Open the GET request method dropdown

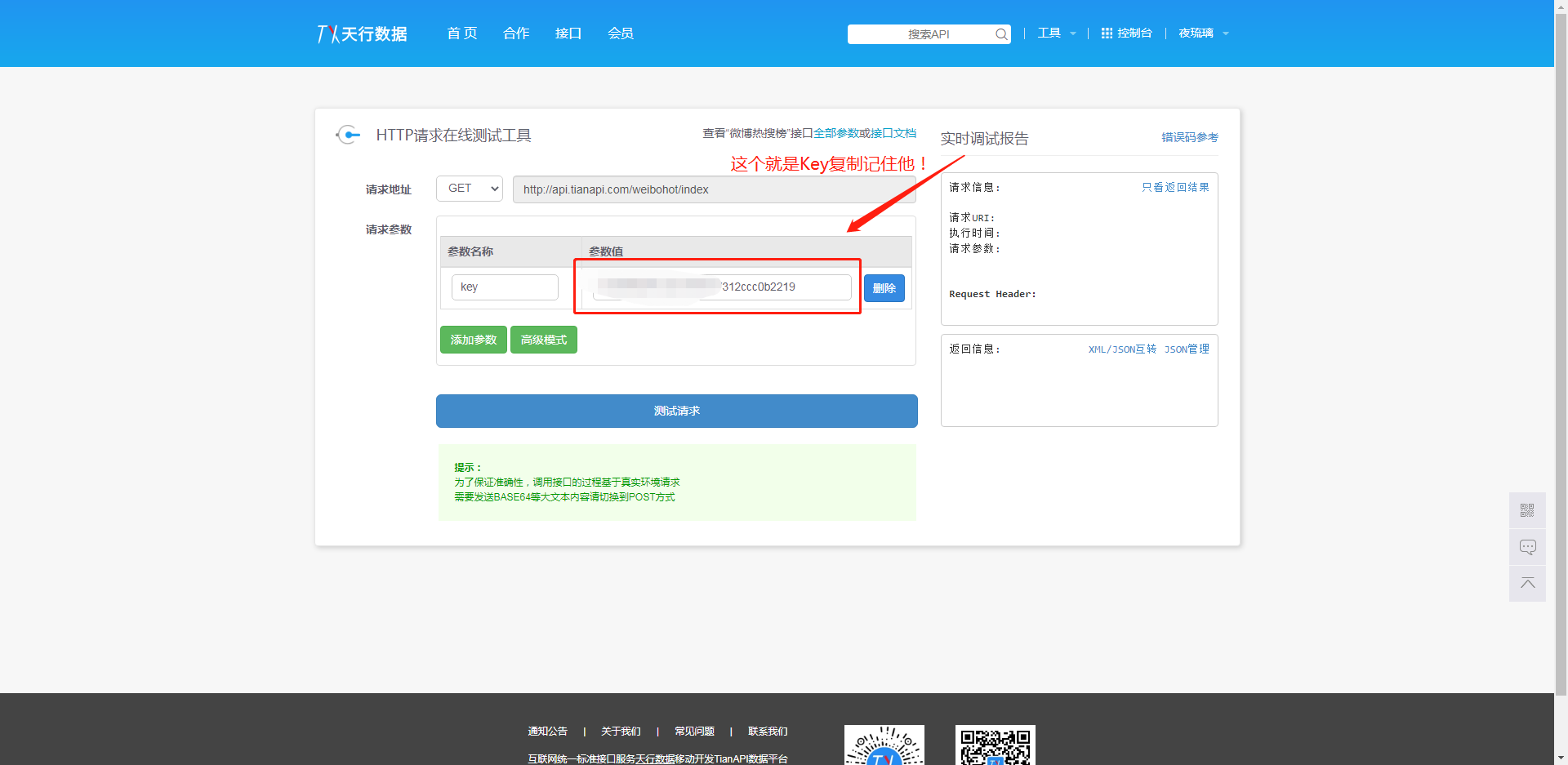(470, 189)
